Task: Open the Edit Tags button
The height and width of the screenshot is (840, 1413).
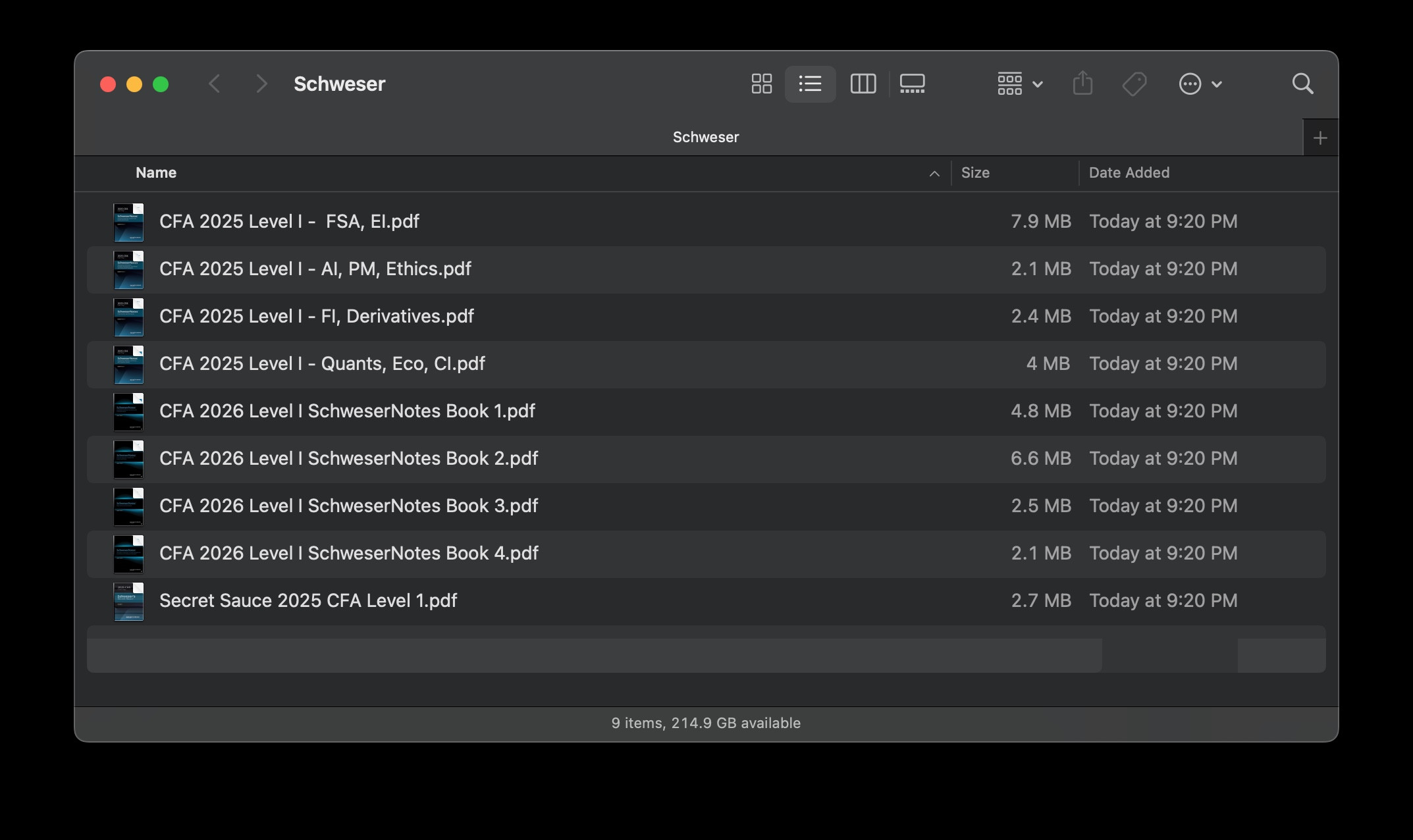Action: (x=1134, y=84)
